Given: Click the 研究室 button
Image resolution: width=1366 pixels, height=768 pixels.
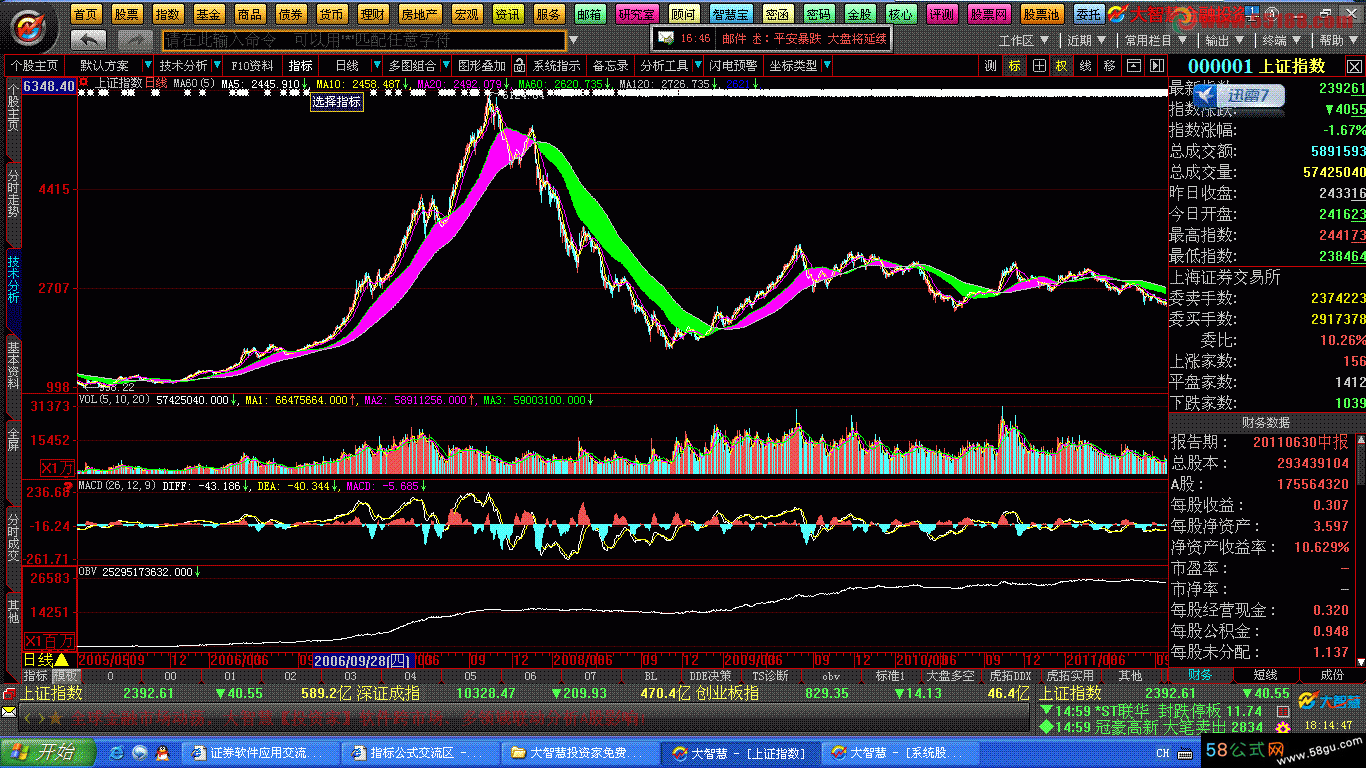Looking at the screenshot, I should [637, 14].
